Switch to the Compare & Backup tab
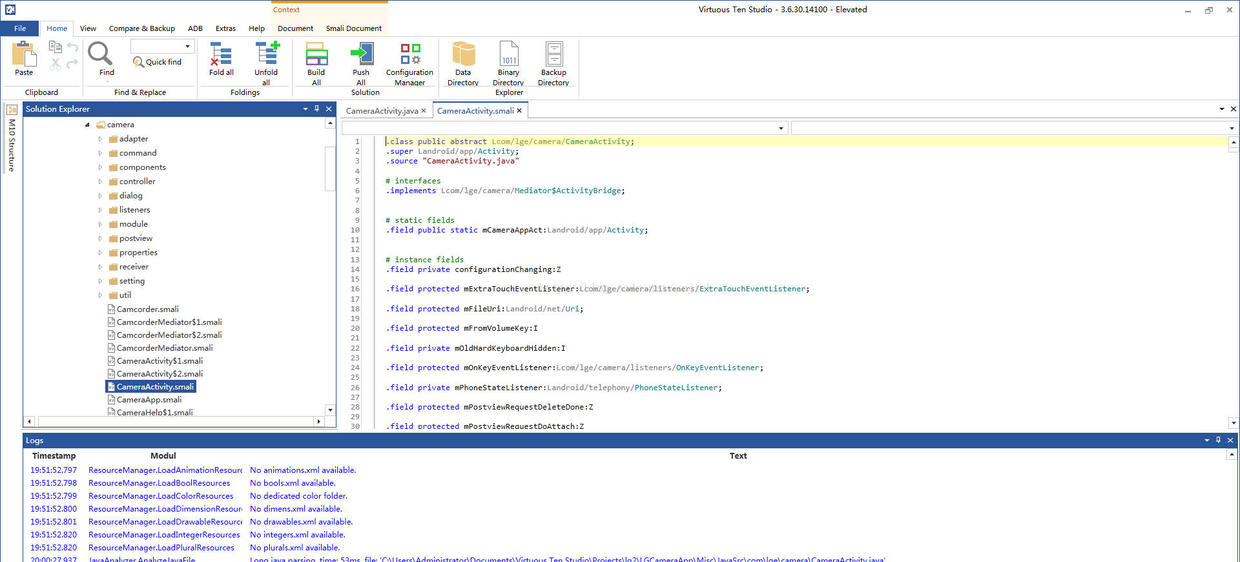This screenshot has width=1240, height=562. point(140,28)
